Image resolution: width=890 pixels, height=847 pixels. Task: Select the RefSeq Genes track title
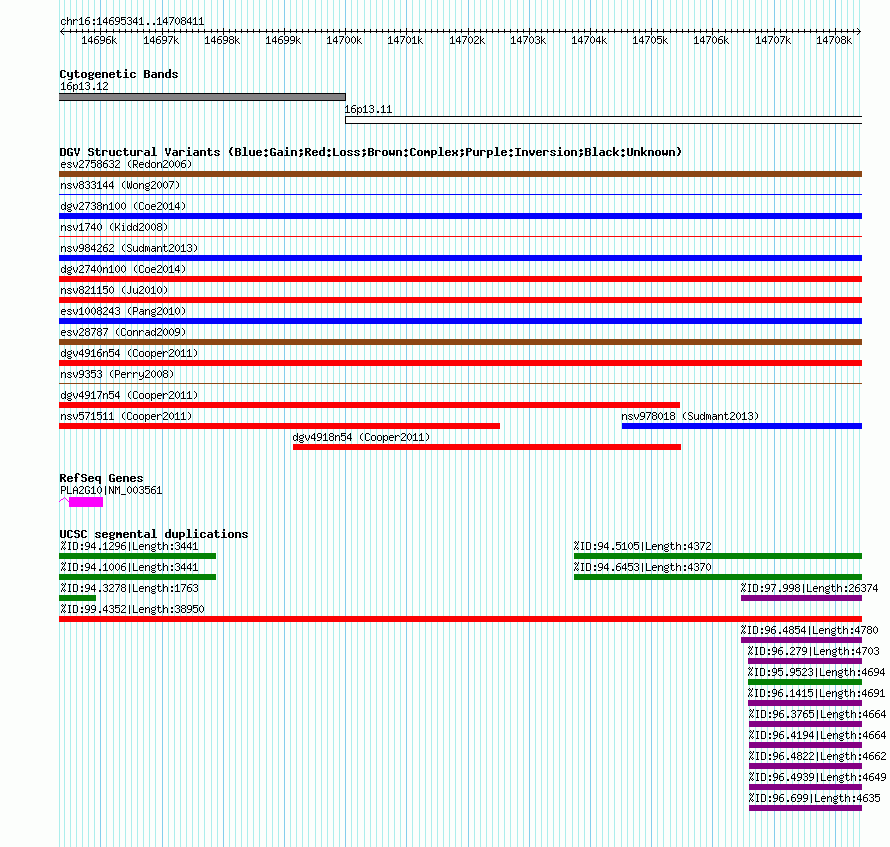tap(101, 478)
